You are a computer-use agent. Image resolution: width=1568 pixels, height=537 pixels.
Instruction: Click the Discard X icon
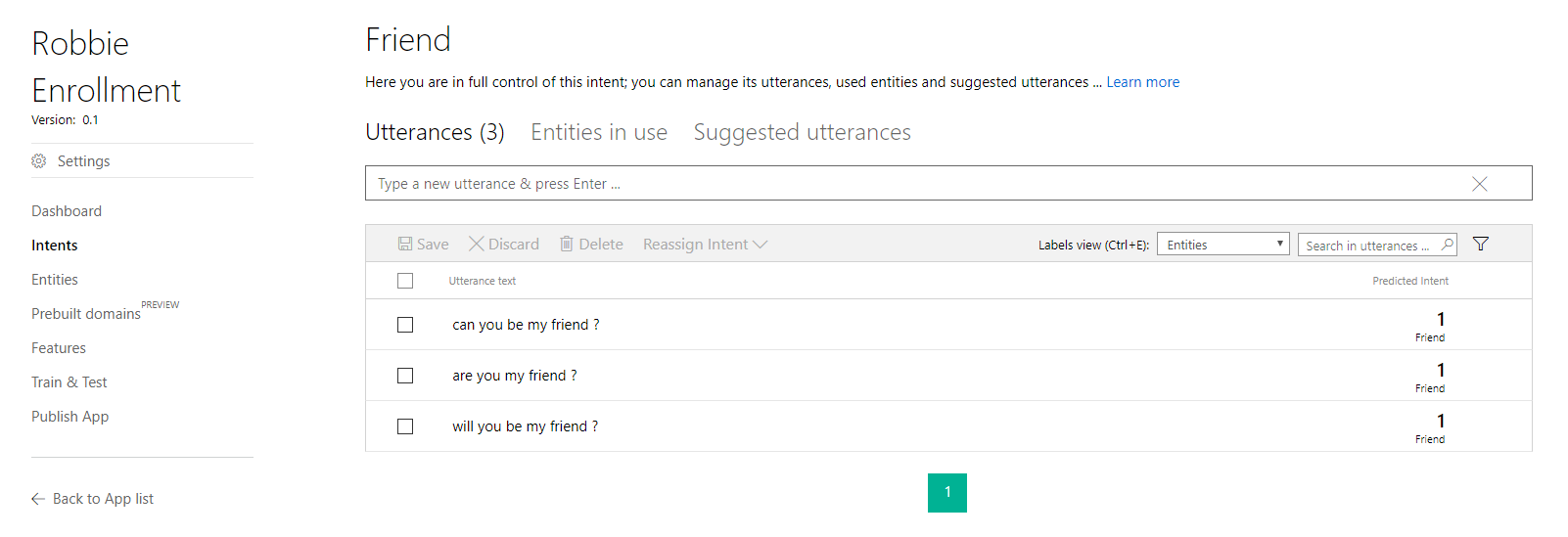(477, 245)
